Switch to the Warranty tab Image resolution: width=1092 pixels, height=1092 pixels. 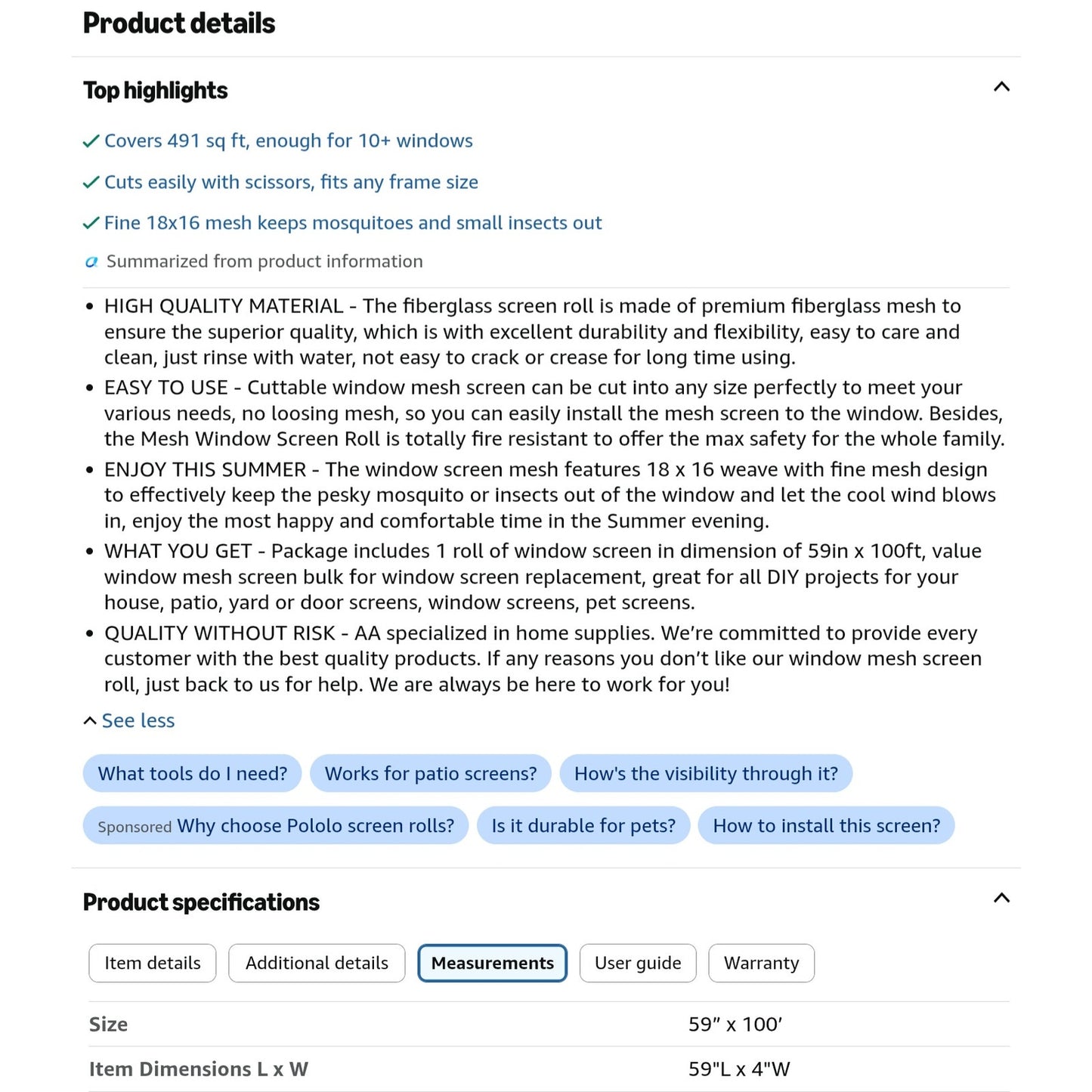pos(761,963)
